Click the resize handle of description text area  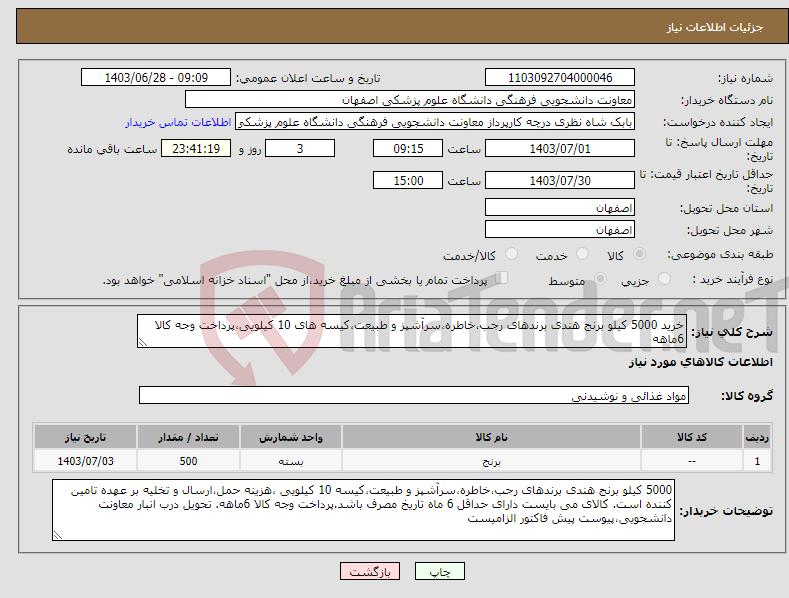[143, 342]
